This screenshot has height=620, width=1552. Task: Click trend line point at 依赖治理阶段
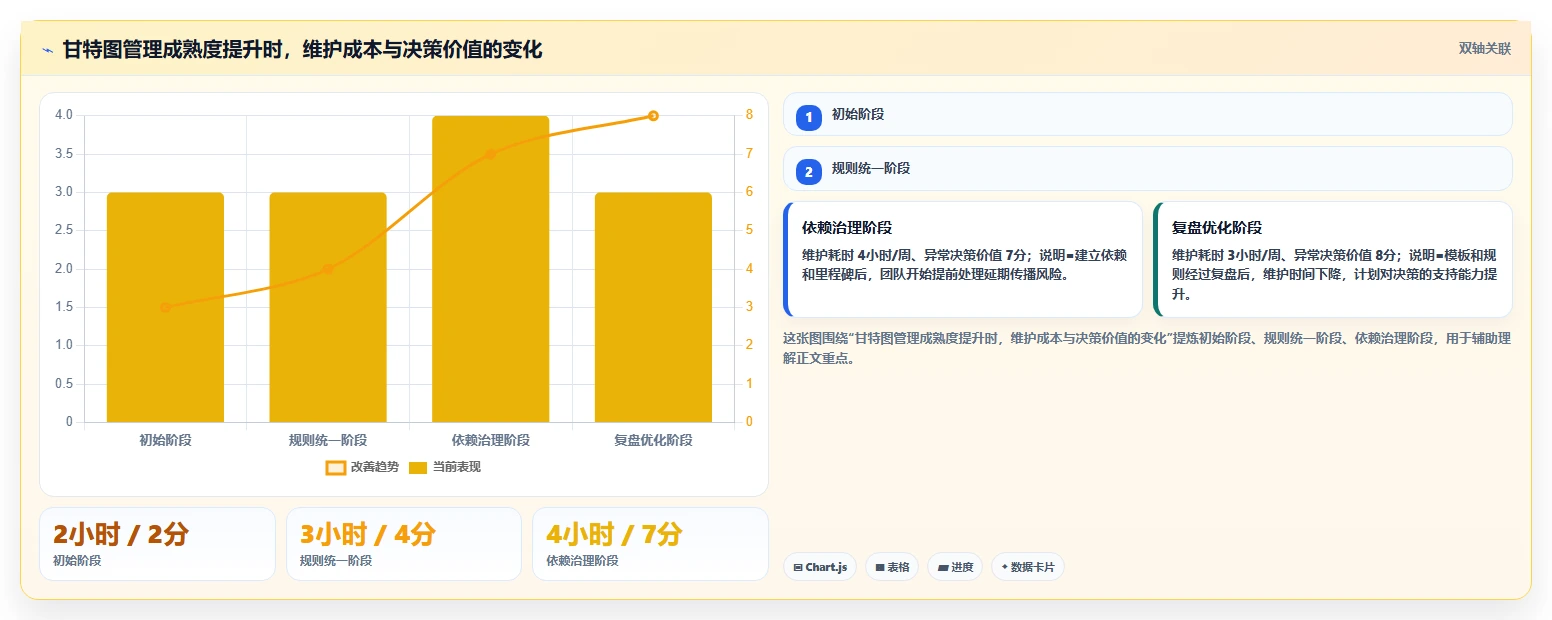[490, 154]
